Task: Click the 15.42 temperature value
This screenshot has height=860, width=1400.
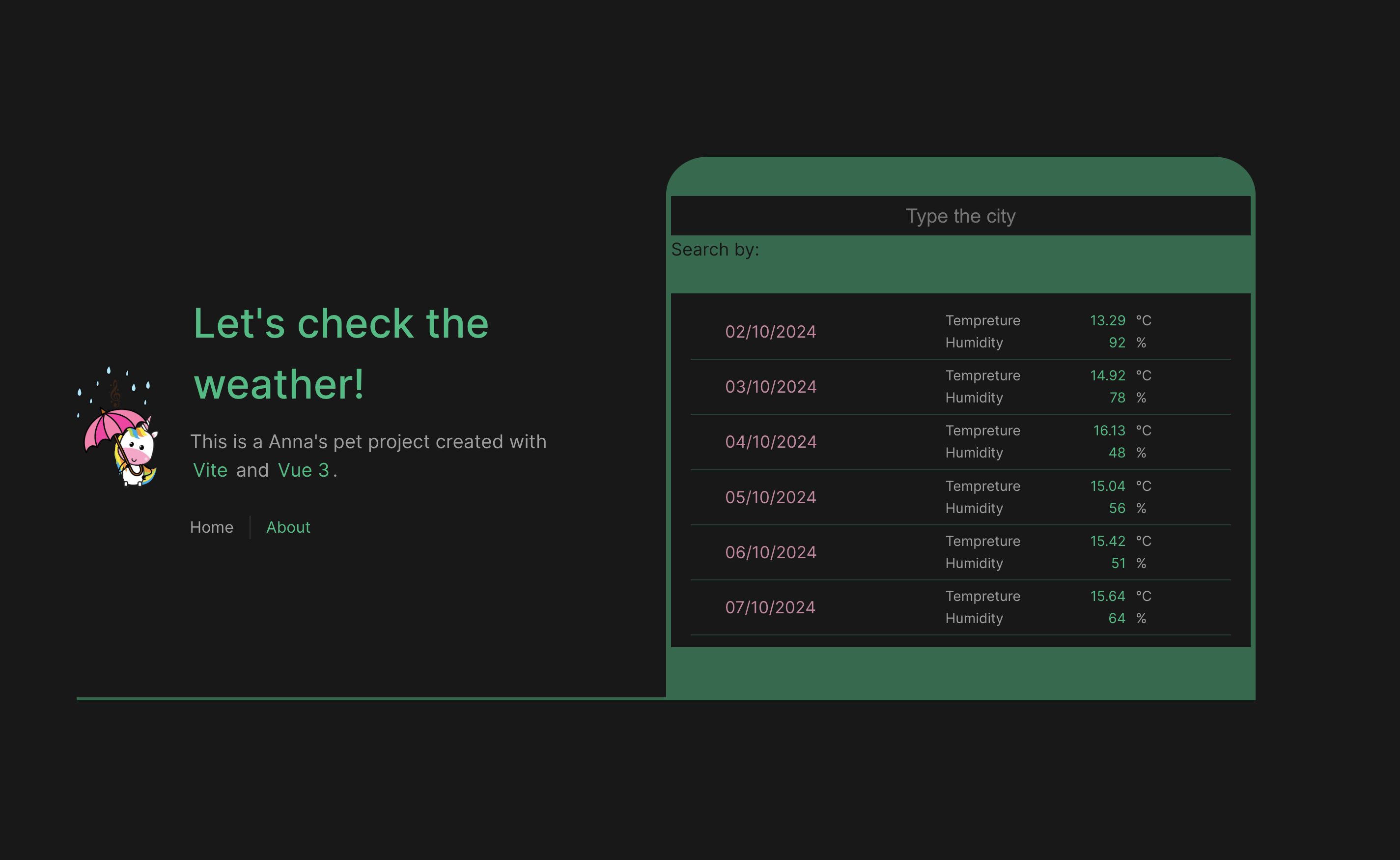Action: [x=1107, y=541]
